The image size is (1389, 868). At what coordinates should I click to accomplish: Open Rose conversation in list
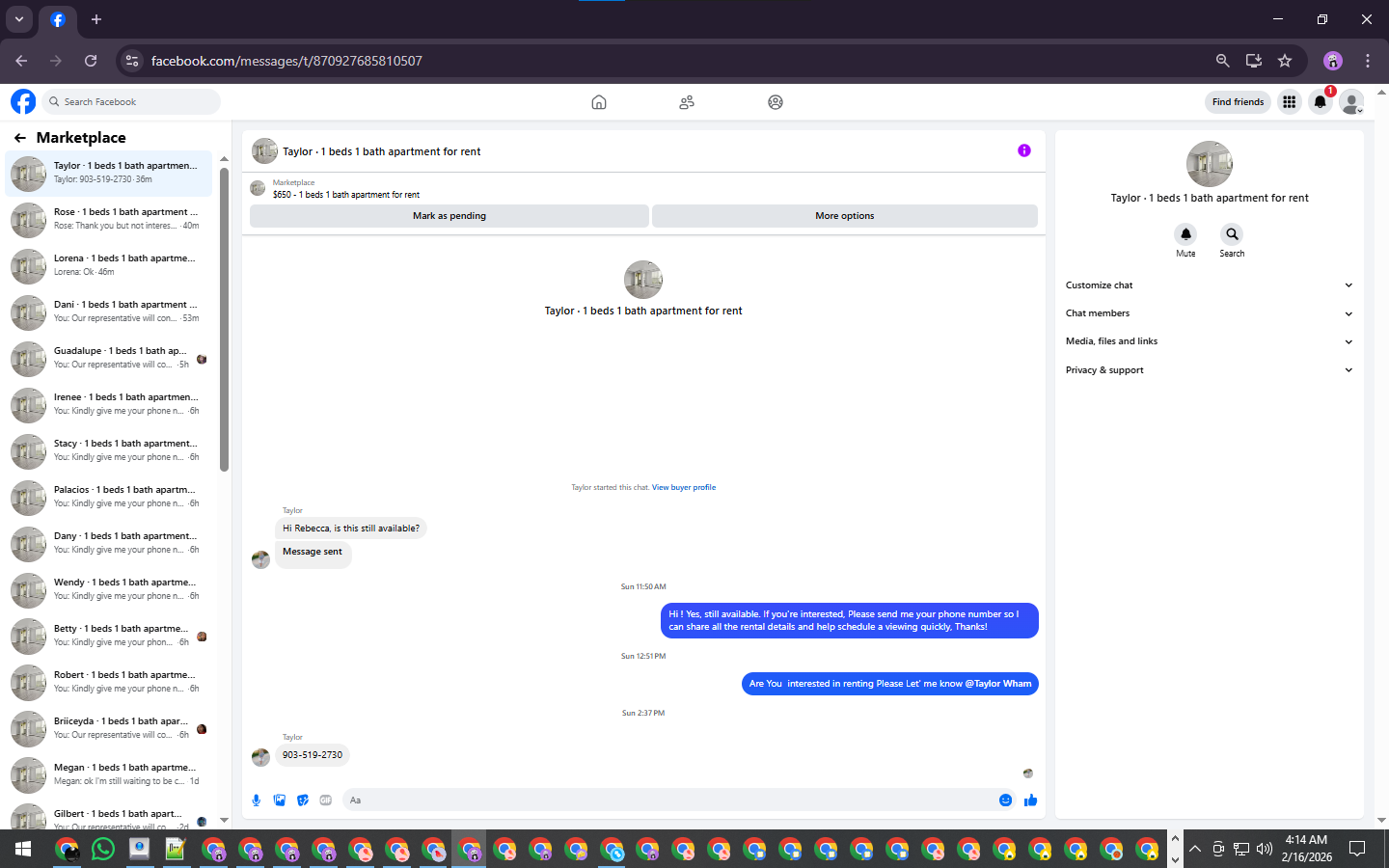coord(108,219)
